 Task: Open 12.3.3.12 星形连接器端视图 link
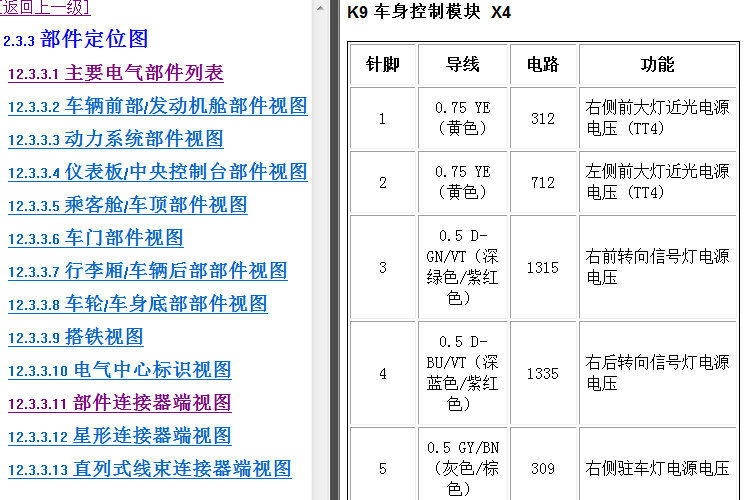coord(120,437)
